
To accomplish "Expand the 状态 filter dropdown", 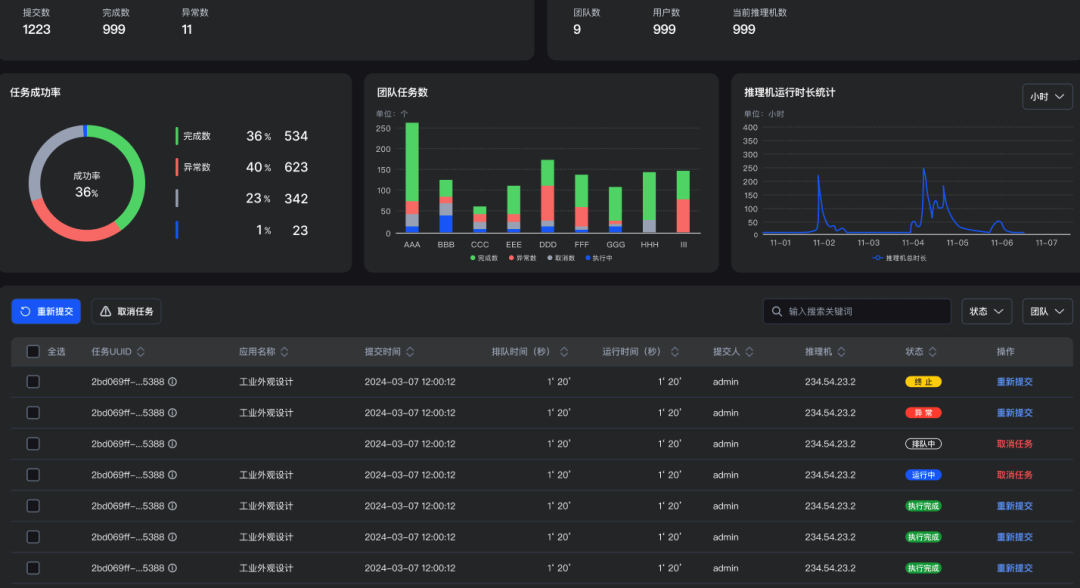I will point(986,312).
